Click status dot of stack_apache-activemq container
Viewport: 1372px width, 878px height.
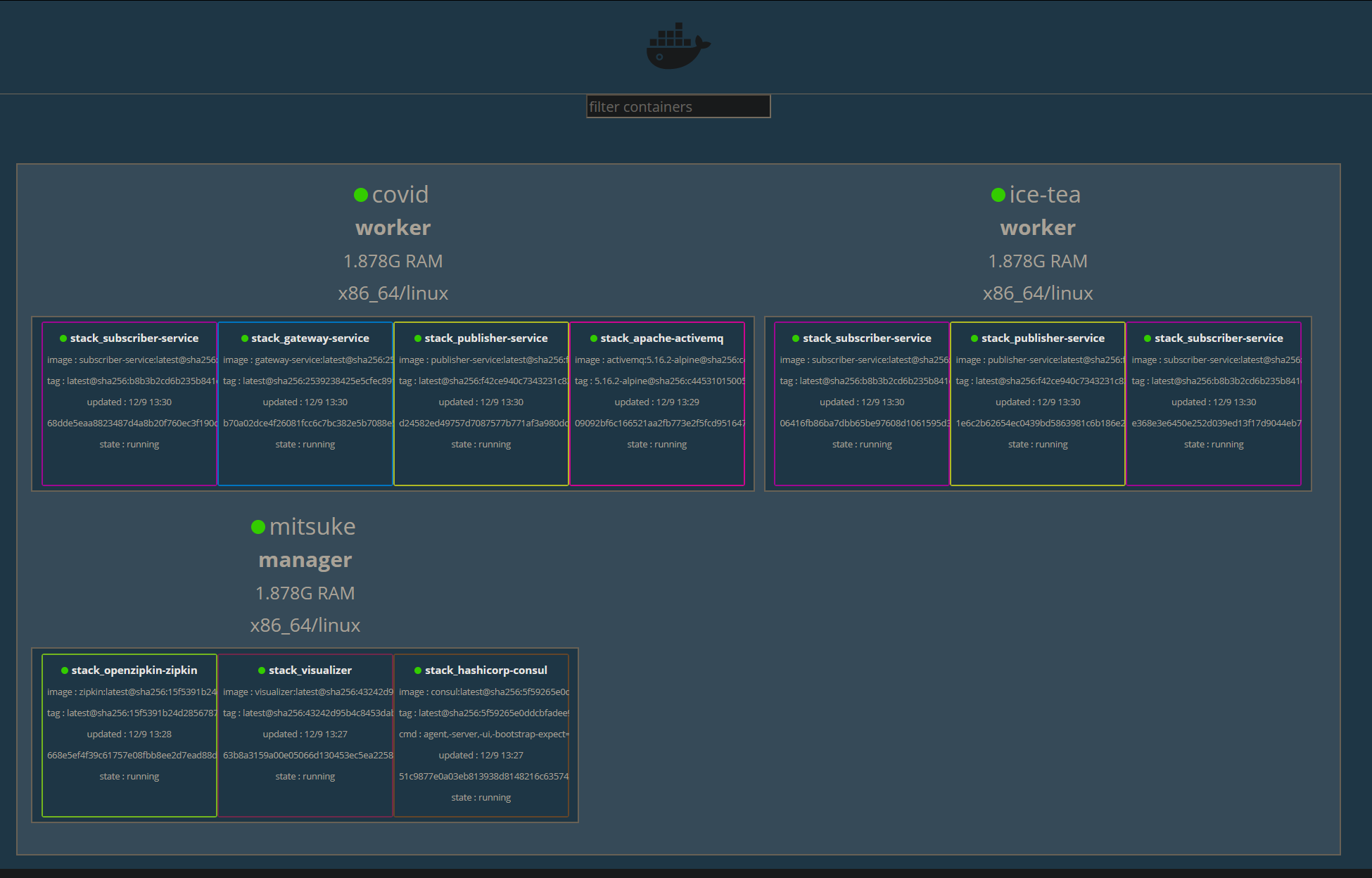594,338
